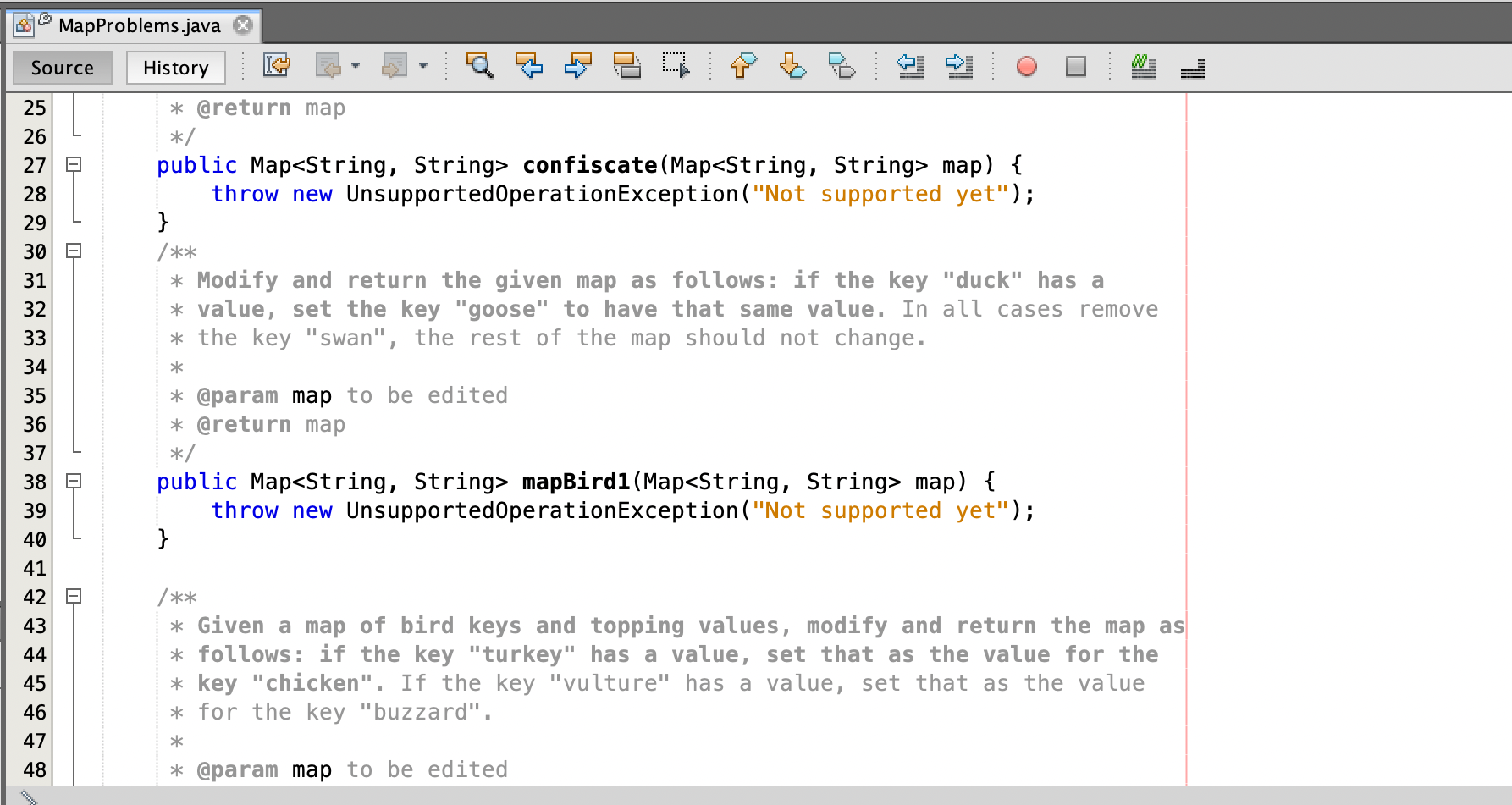This screenshot has height=805, width=1512.
Task: Open the Back button history dropdown
Action: (x=356, y=66)
